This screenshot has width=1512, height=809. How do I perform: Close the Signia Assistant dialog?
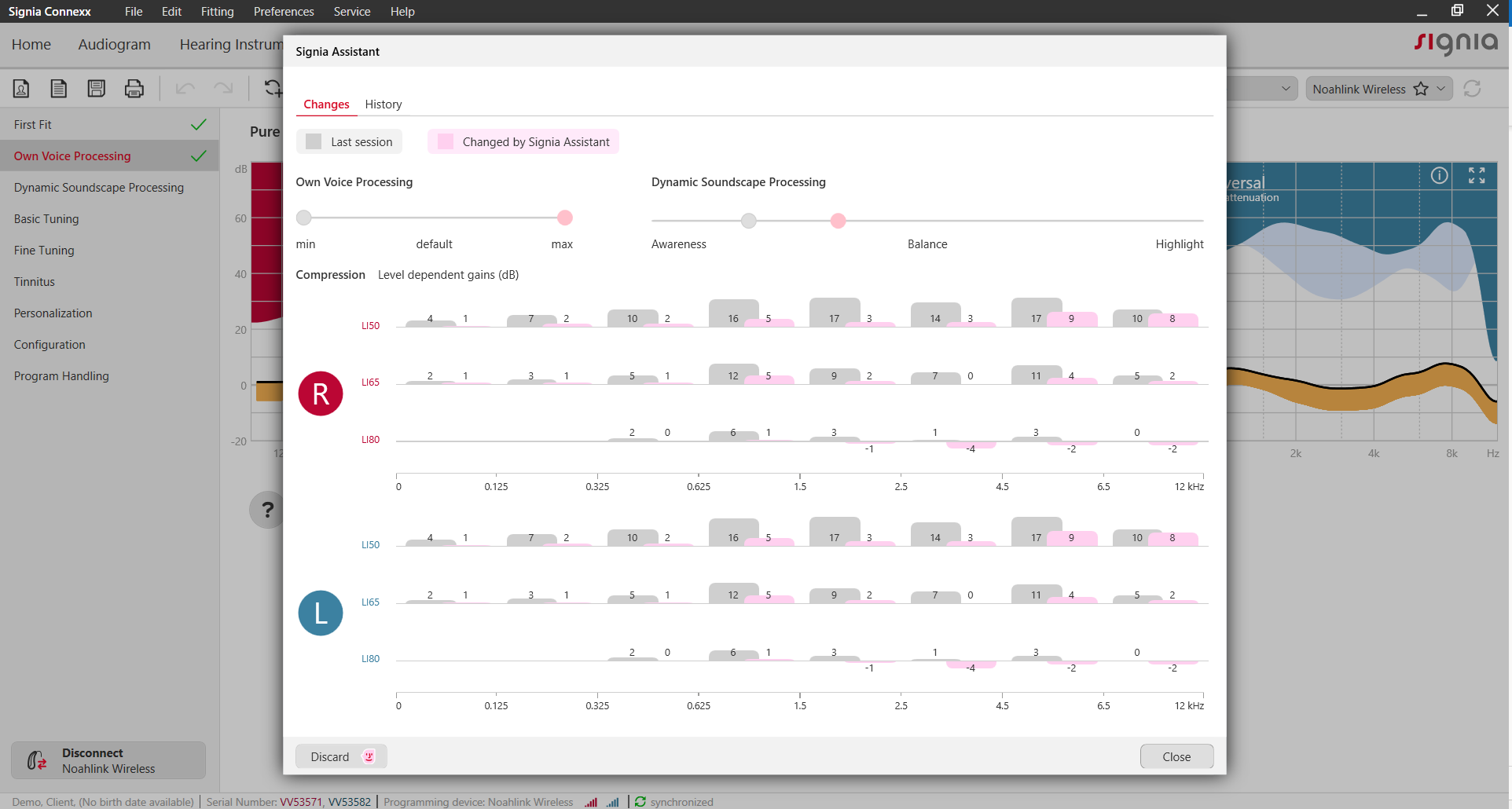1176,756
